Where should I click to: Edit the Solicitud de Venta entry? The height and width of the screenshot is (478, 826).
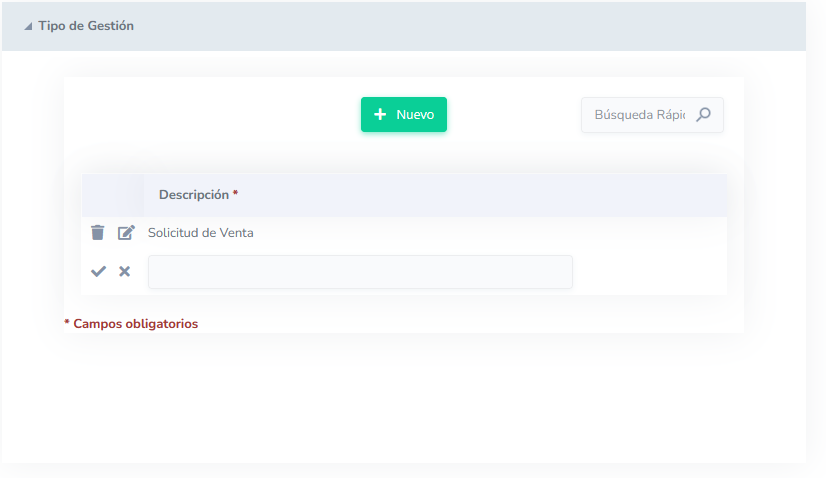pyautogui.click(x=126, y=233)
